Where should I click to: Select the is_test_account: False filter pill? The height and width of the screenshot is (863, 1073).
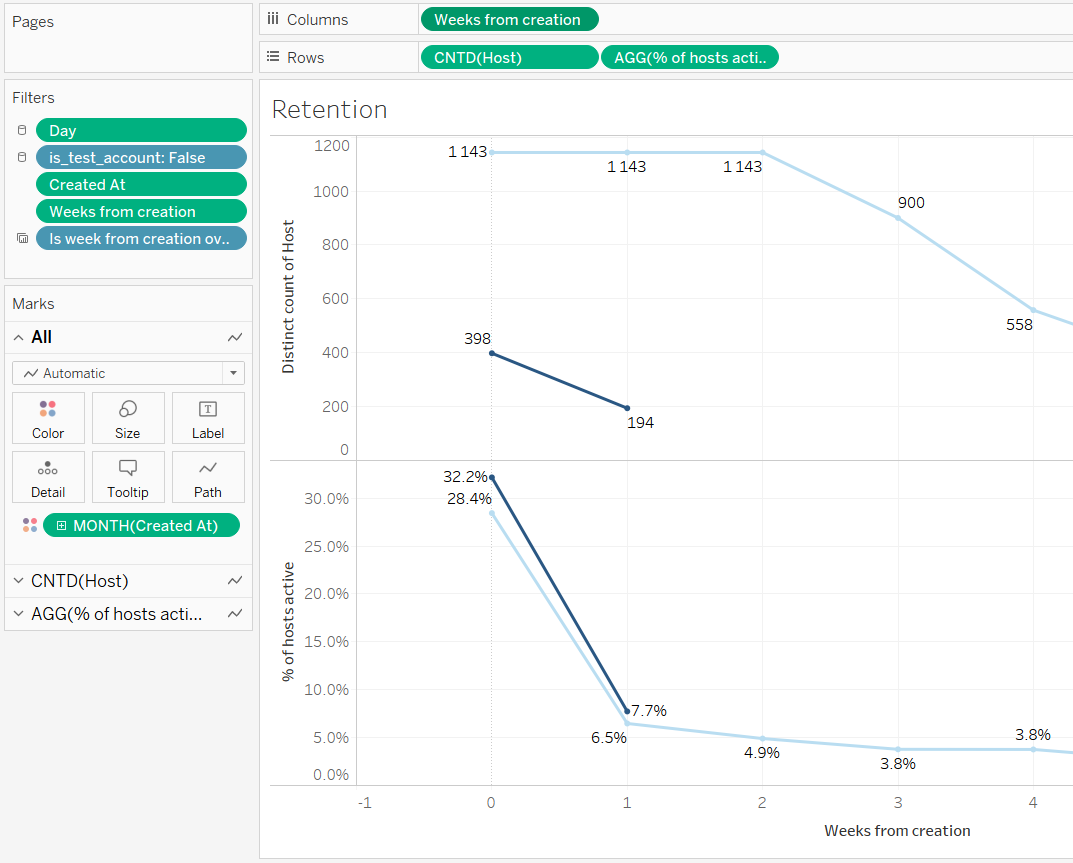pyautogui.click(x=141, y=157)
